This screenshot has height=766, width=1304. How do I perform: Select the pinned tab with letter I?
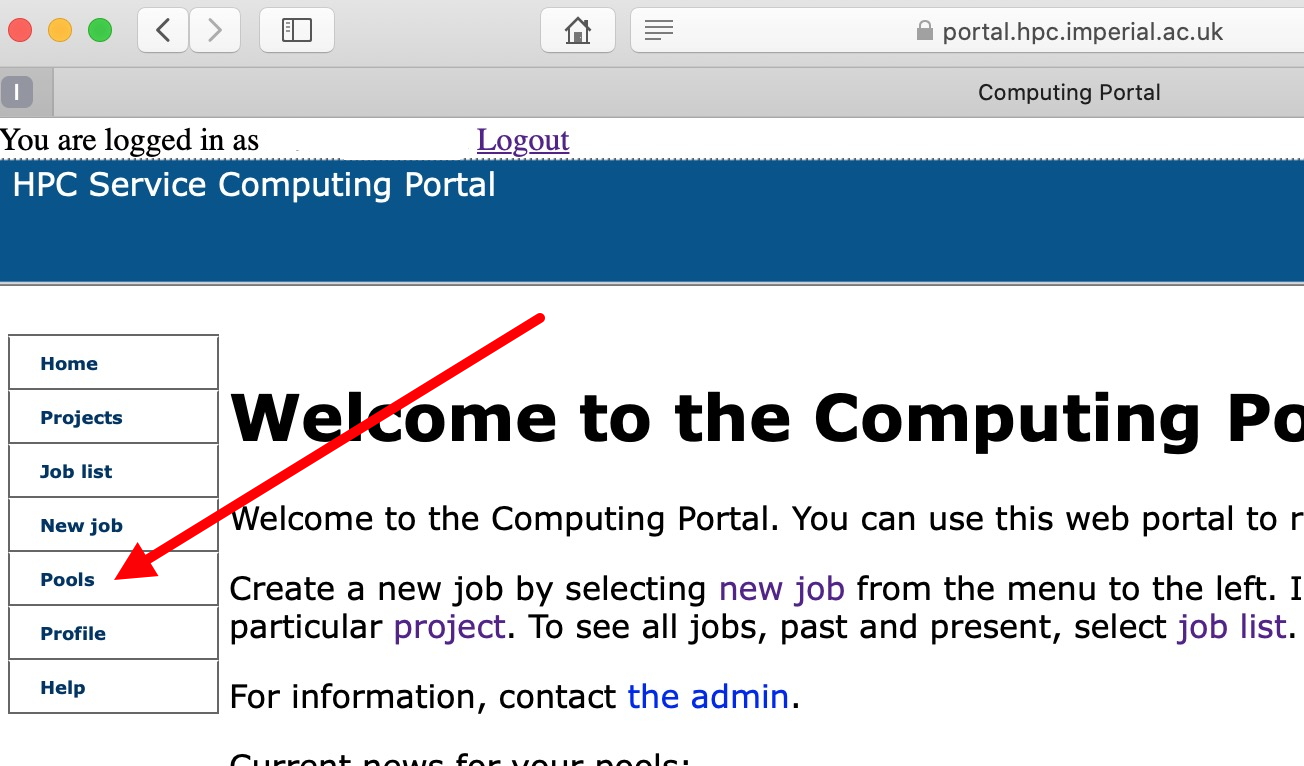[x=17, y=93]
